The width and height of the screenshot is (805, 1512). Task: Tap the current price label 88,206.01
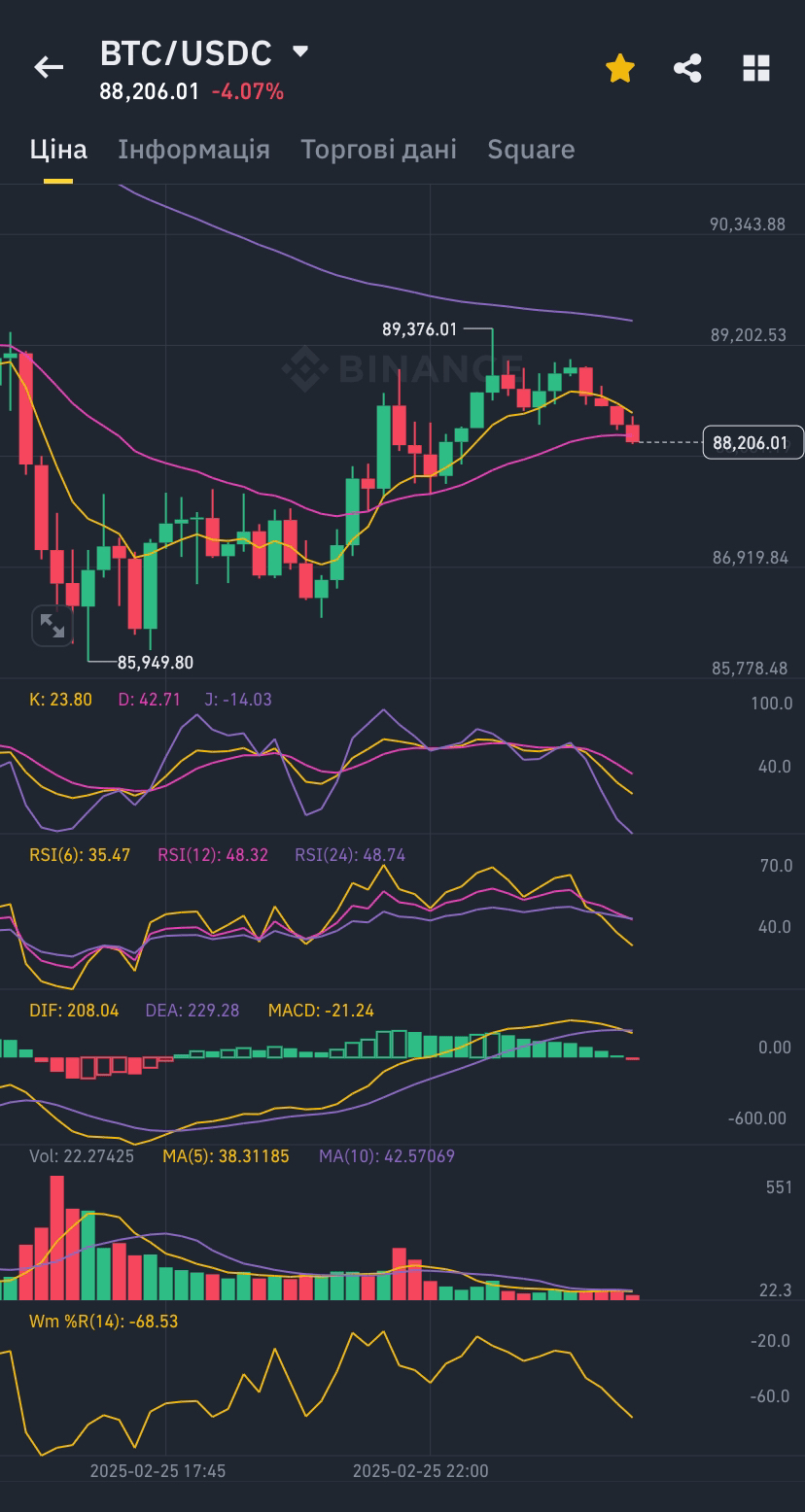[752, 443]
